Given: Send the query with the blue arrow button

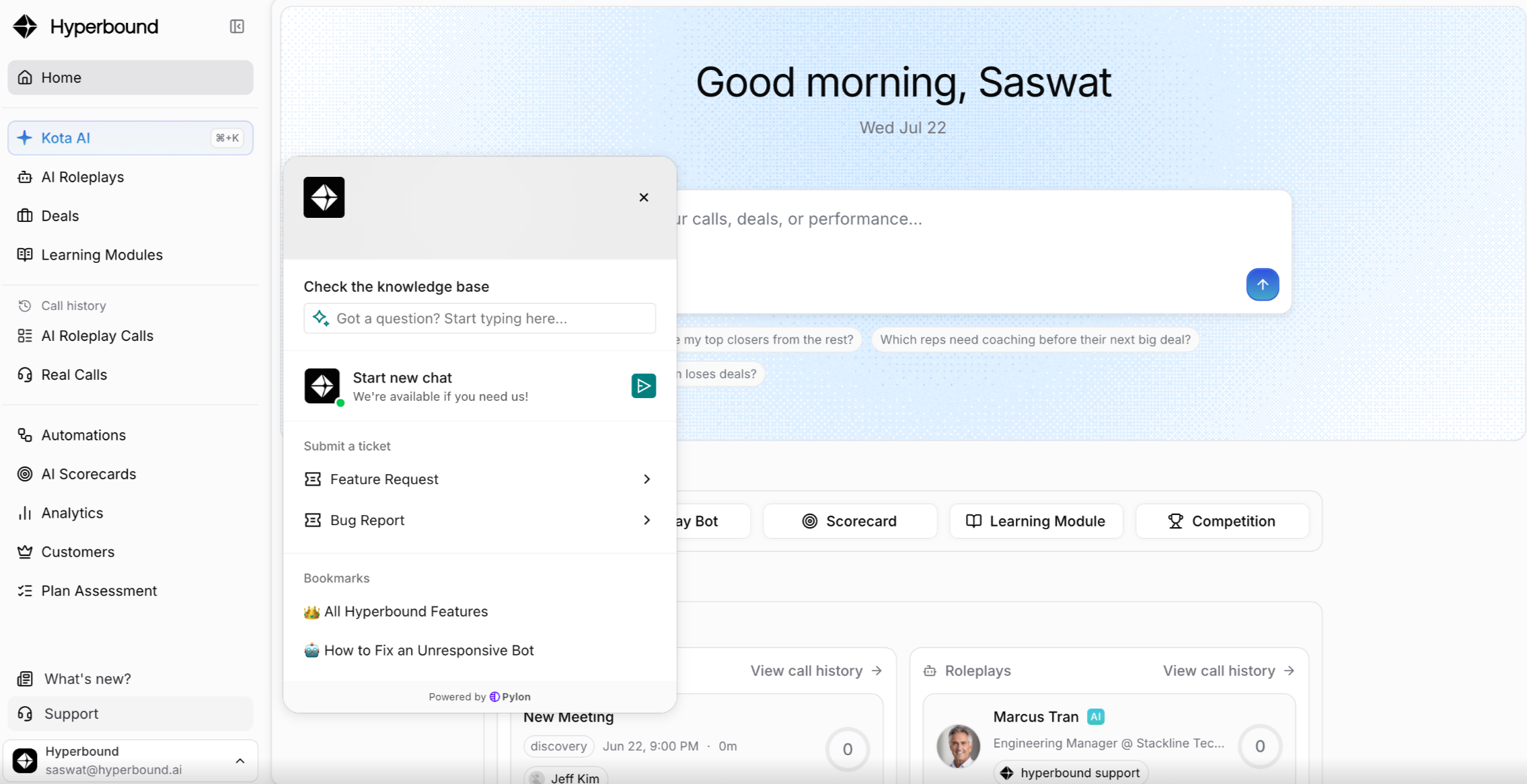Looking at the screenshot, I should (x=1262, y=284).
